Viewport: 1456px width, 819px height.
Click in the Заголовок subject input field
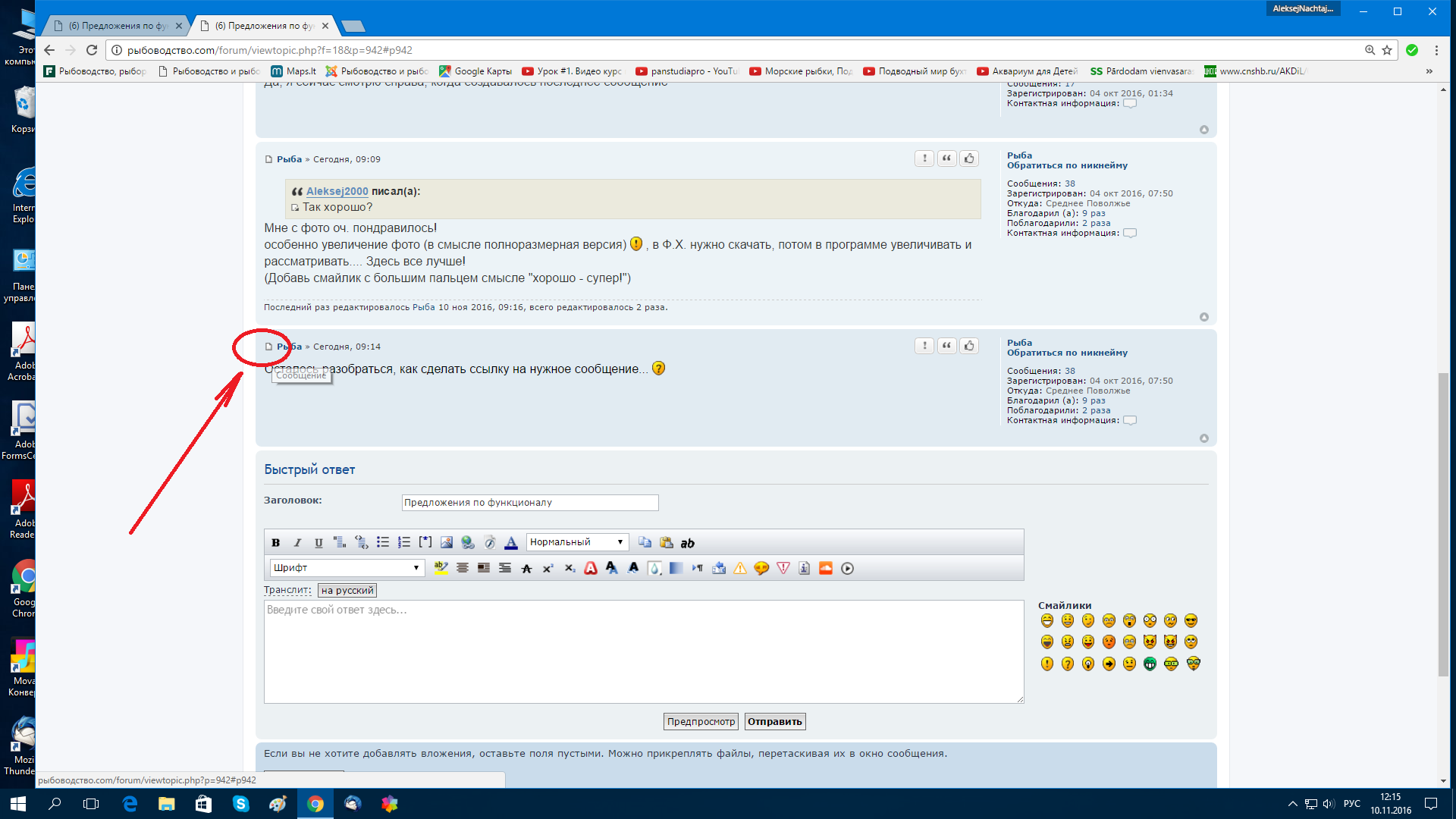pos(530,502)
